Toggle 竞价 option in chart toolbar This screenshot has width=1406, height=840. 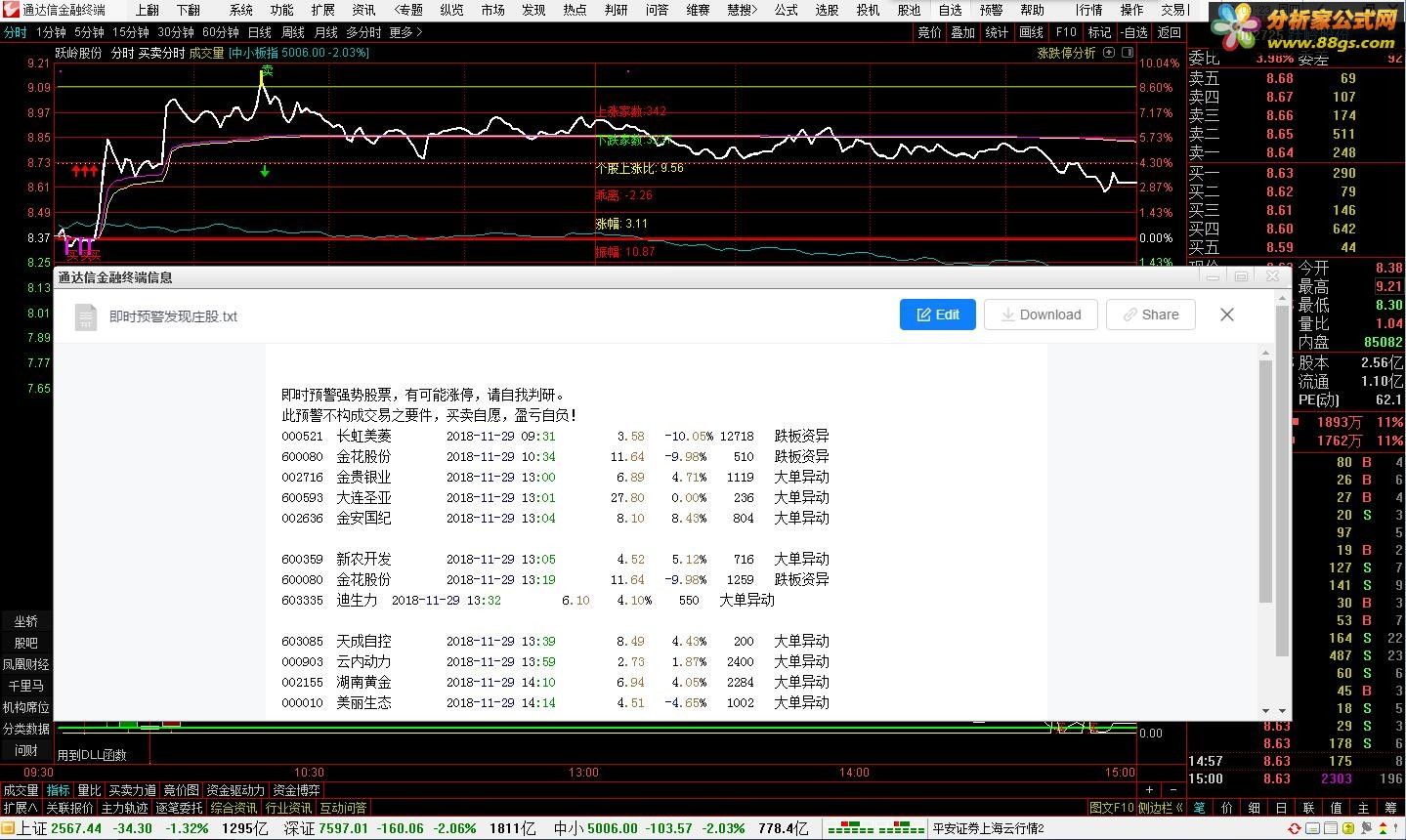(x=929, y=32)
